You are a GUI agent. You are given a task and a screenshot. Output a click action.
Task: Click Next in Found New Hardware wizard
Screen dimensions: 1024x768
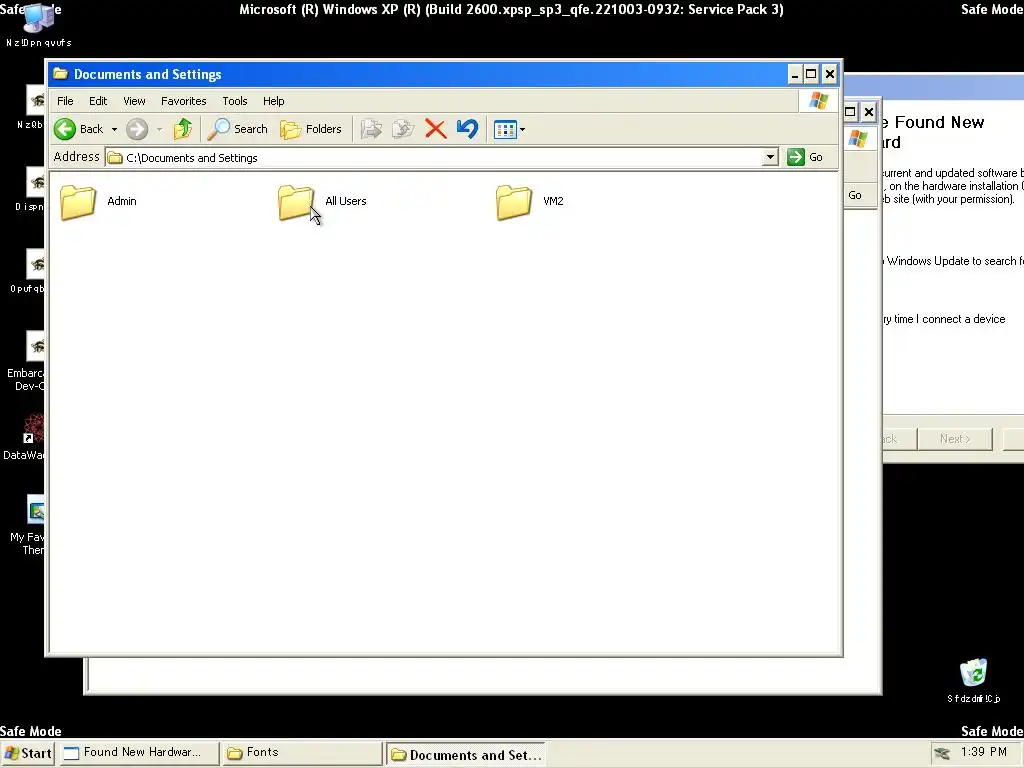(x=955, y=439)
